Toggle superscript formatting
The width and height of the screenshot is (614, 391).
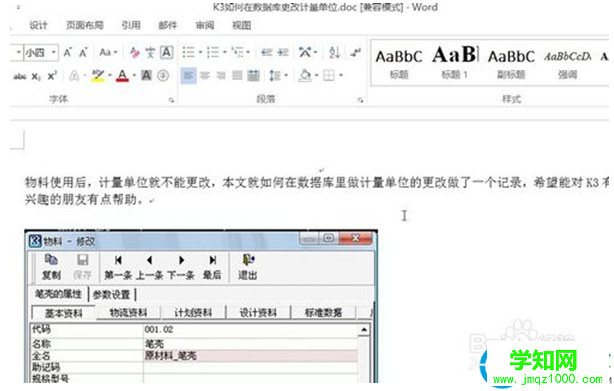(52, 76)
